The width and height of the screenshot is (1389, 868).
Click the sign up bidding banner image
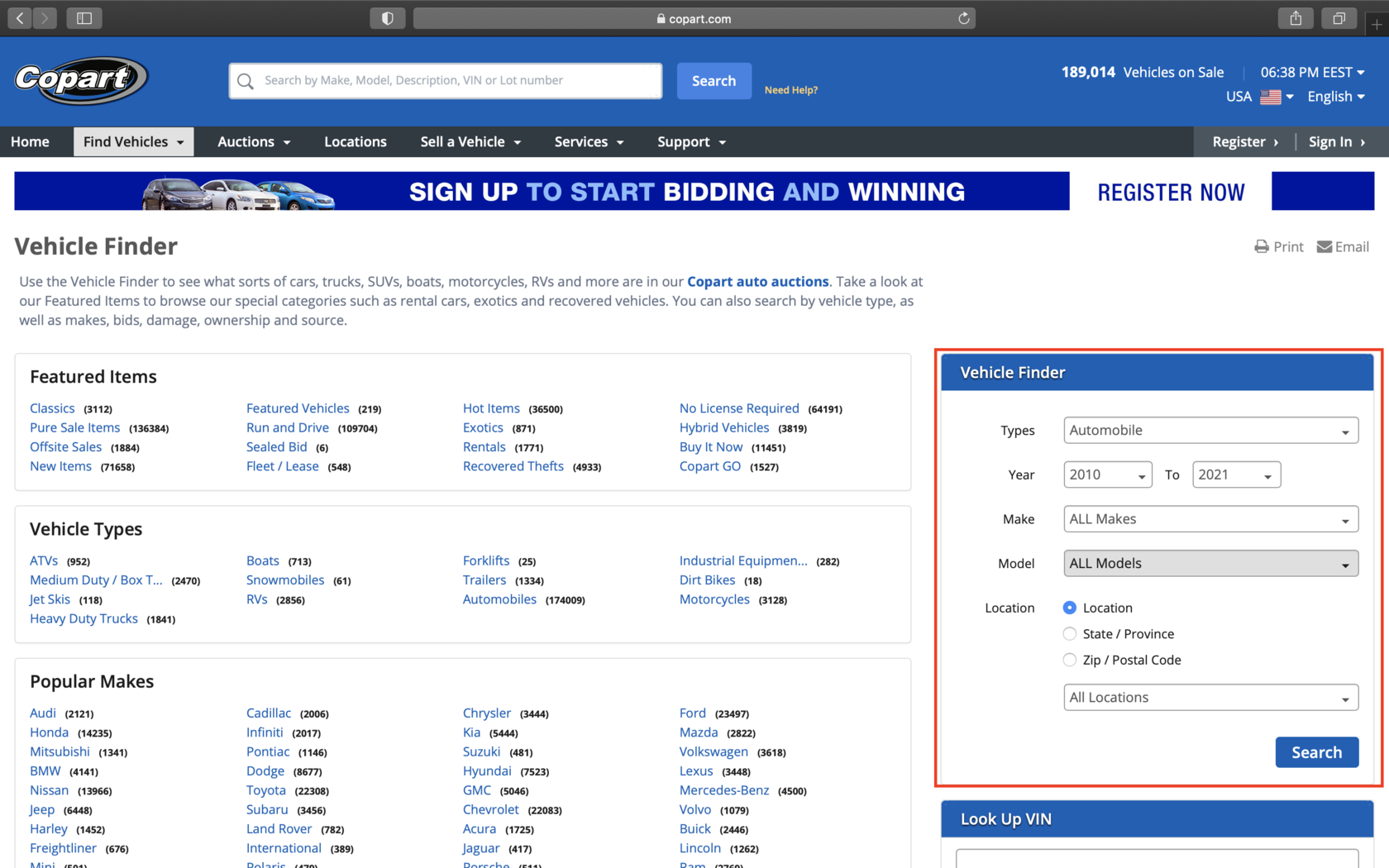pyautogui.click(x=542, y=191)
